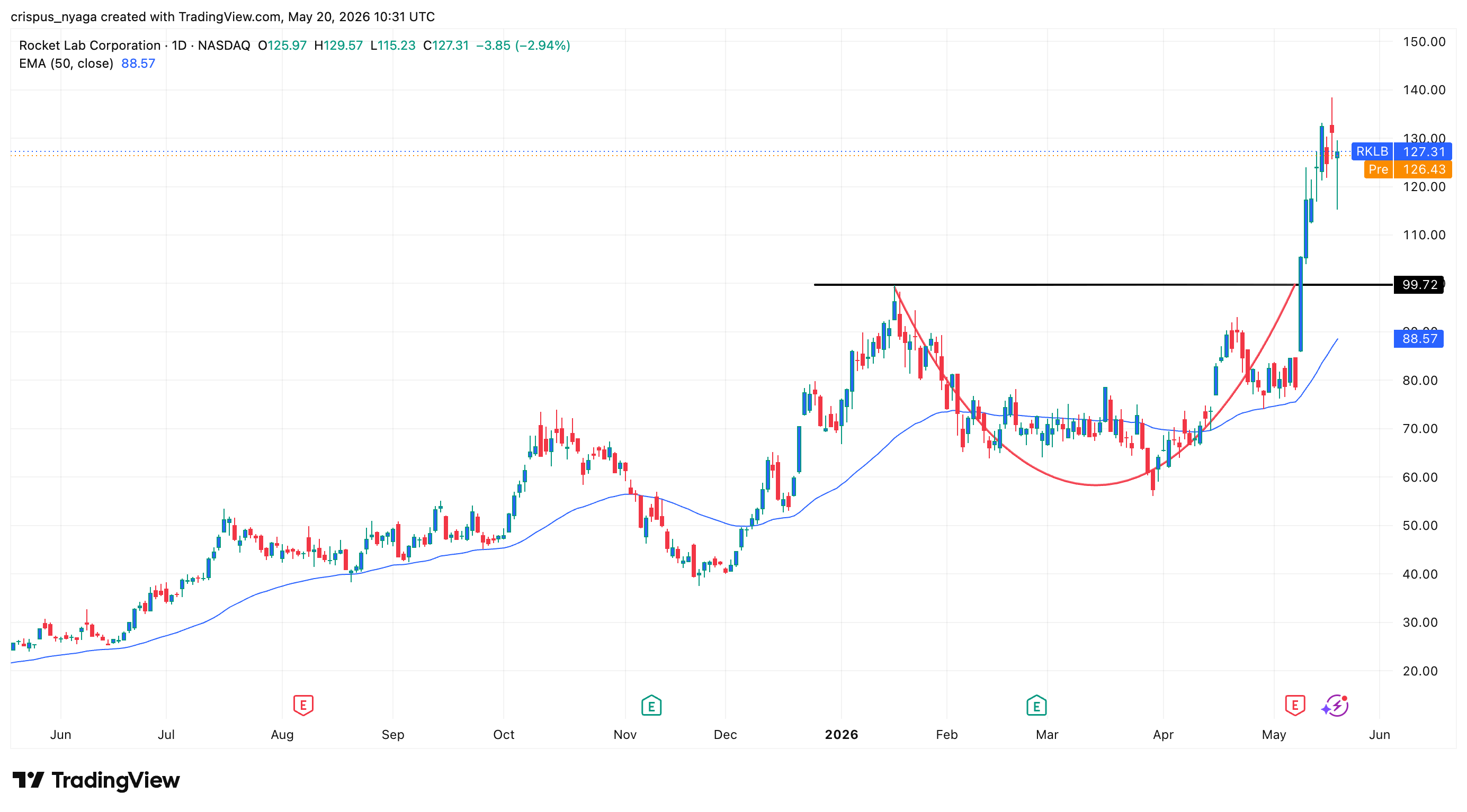Click the Oct label on time axis
This screenshot has width=1467, height=812.
pos(504,735)
